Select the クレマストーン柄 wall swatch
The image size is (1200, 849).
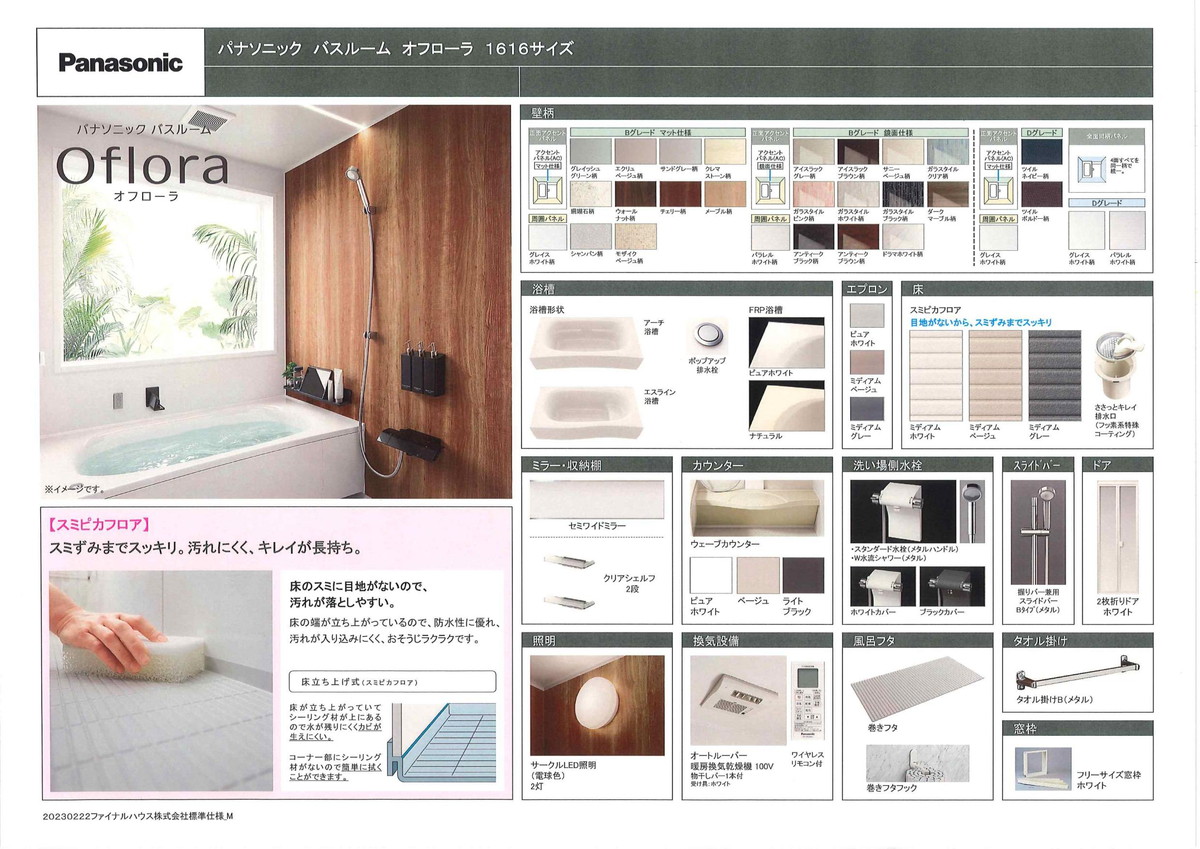(724, 151)
